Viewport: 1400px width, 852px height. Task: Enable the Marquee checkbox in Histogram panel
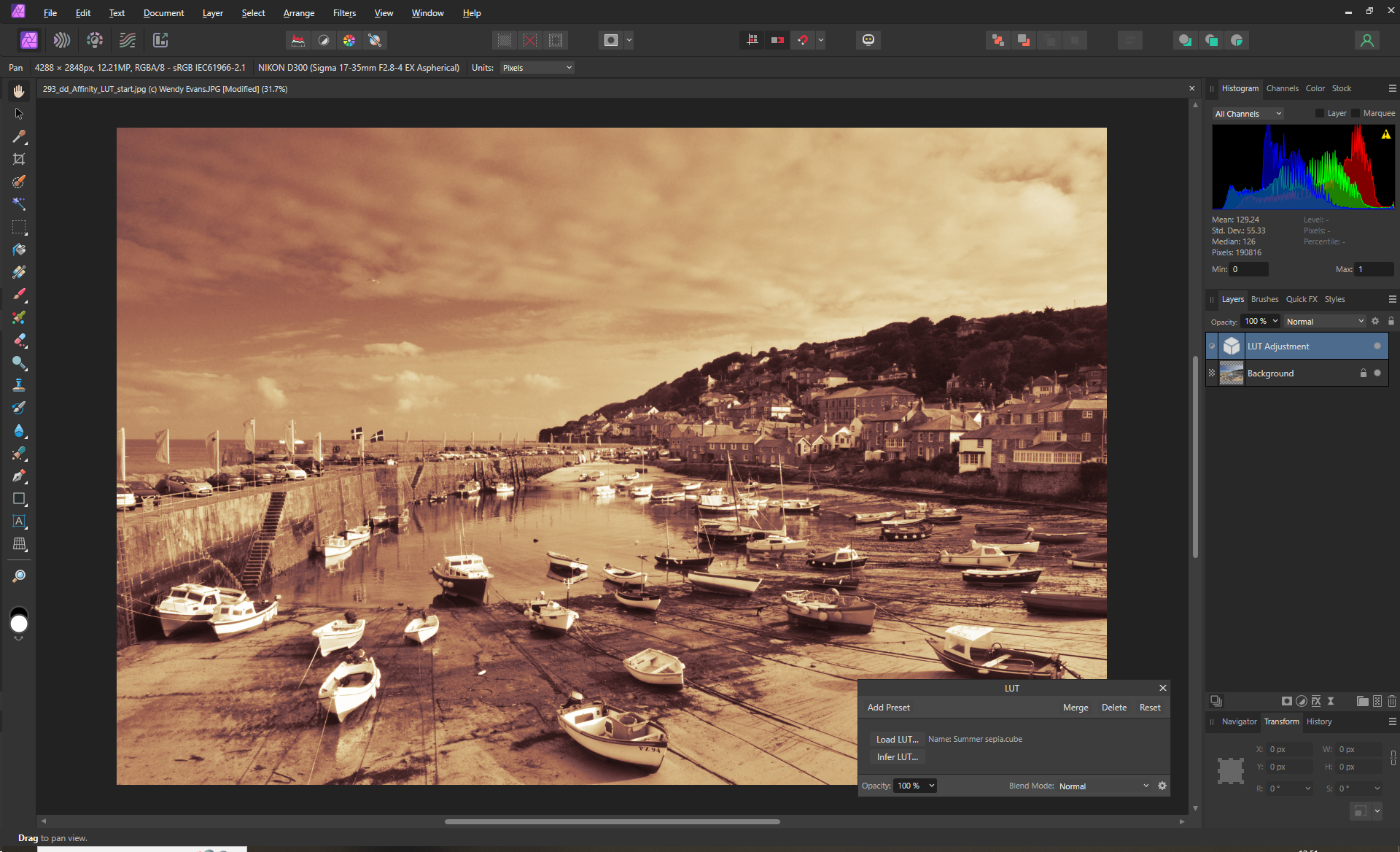point(1356,113)
